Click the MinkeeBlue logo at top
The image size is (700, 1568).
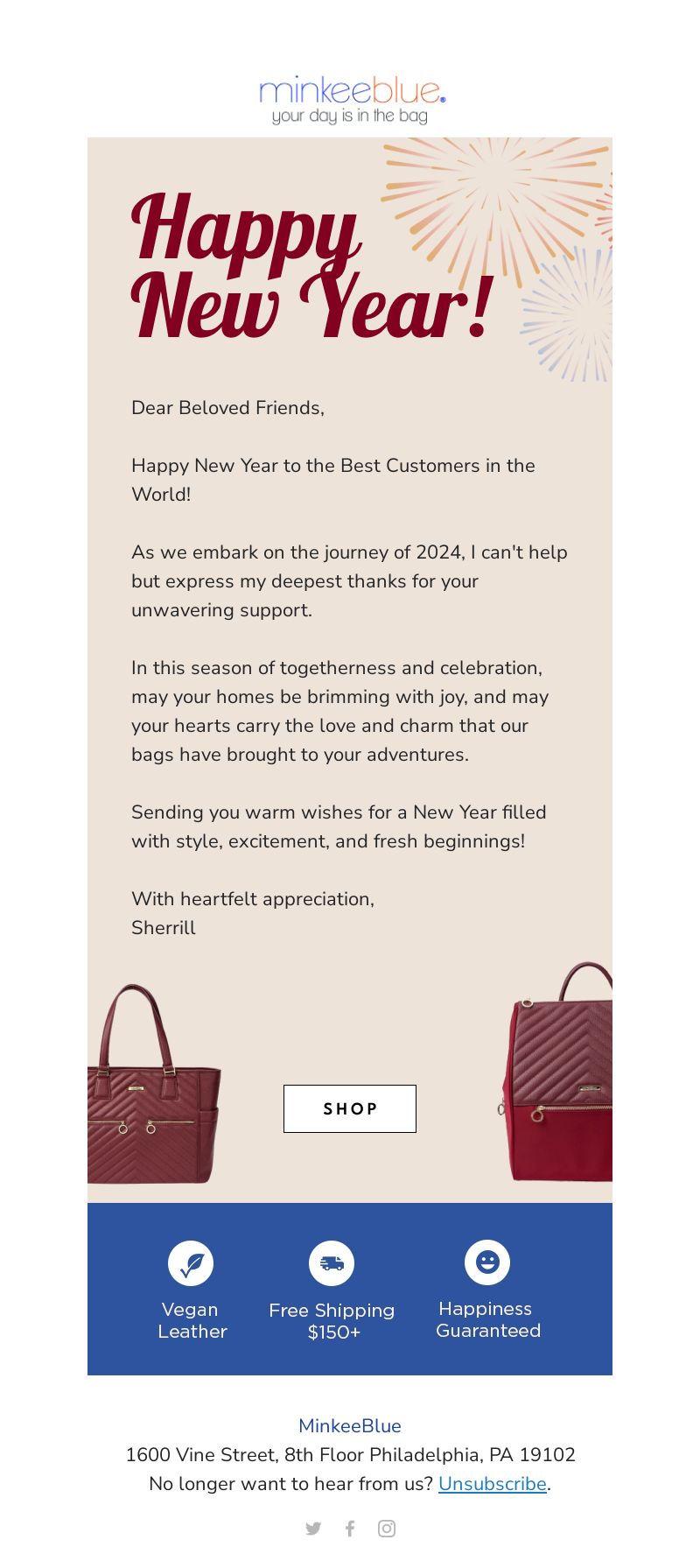click(x=351, y=100)
